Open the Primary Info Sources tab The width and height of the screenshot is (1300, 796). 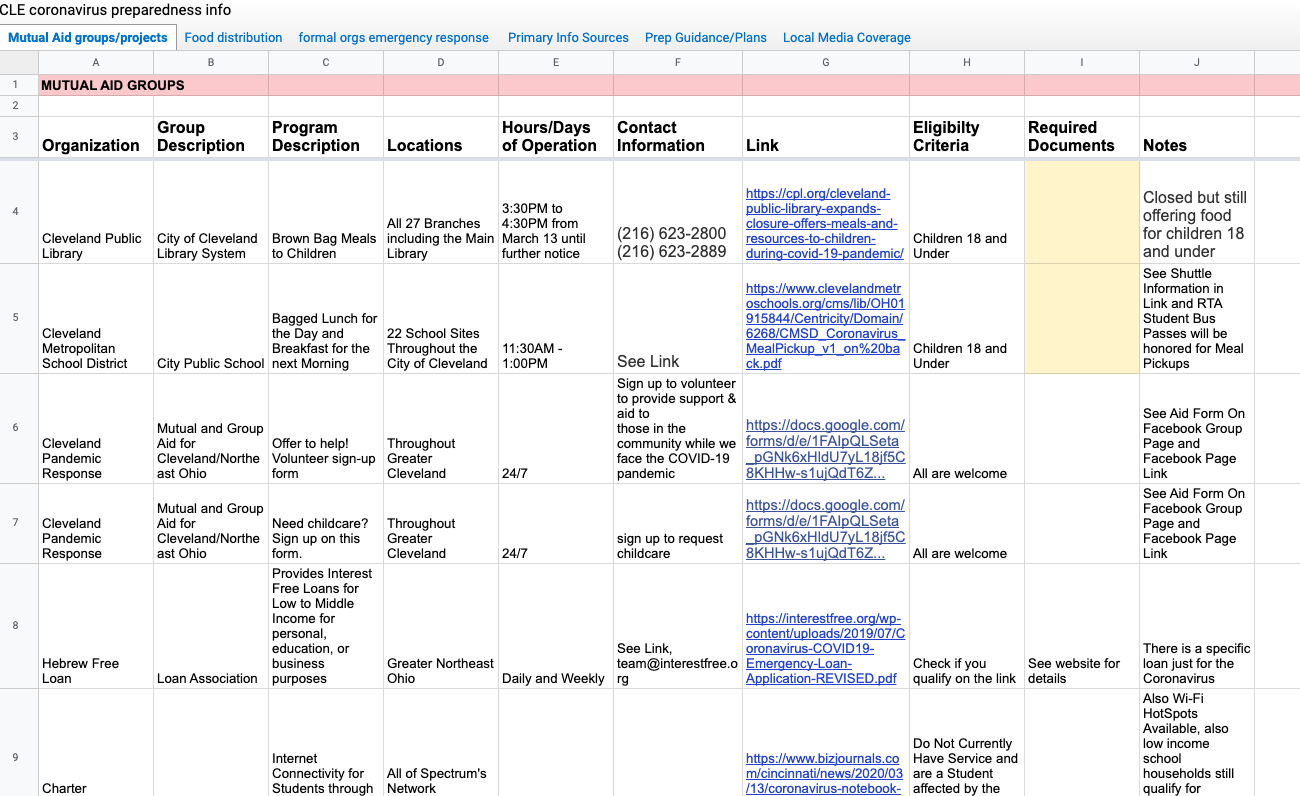click(x=568, y=38)
